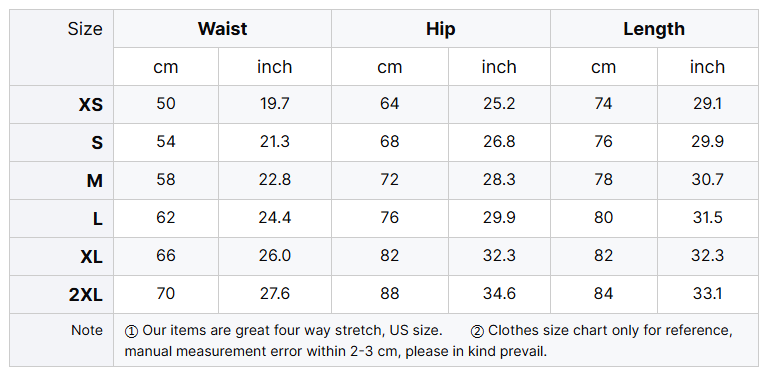775x375 pixels.
Task: Select the Size header cell
Action: (x=62, y=47)
